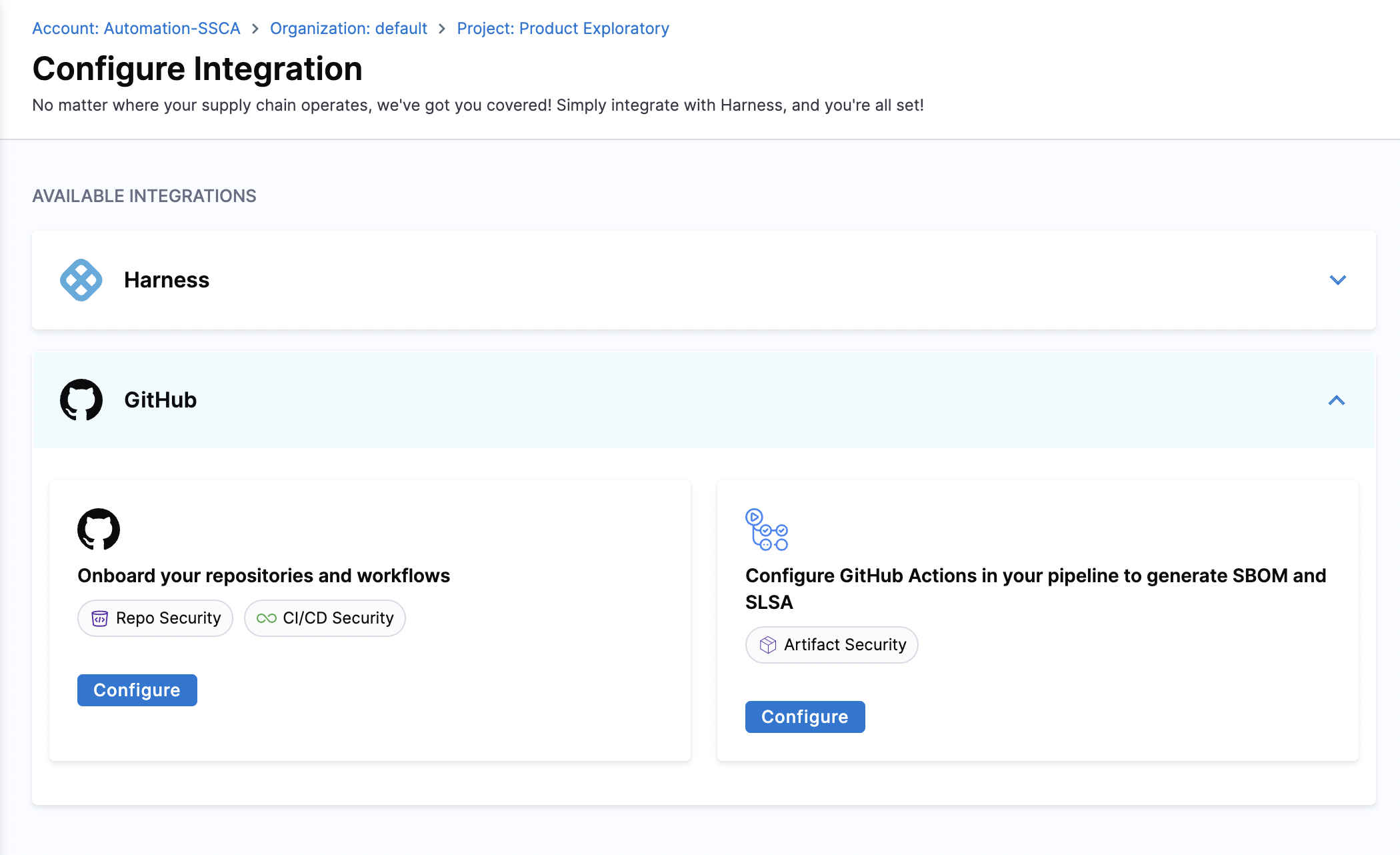Select the Artifact Security tag
The image size is (1400, 855).
click(831, 645)
